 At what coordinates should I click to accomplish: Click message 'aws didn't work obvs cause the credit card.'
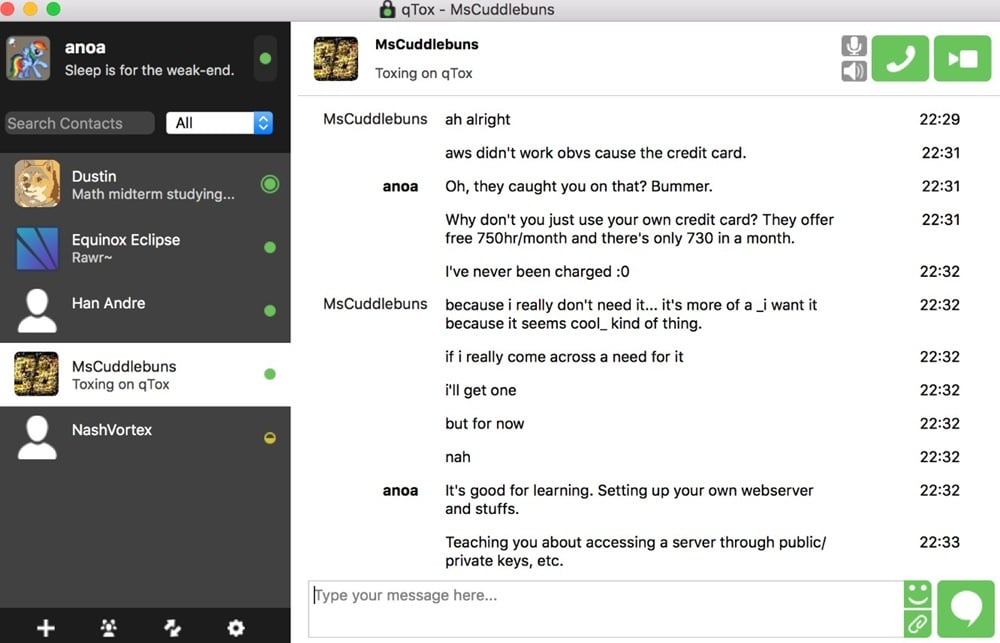click(595, 153)
